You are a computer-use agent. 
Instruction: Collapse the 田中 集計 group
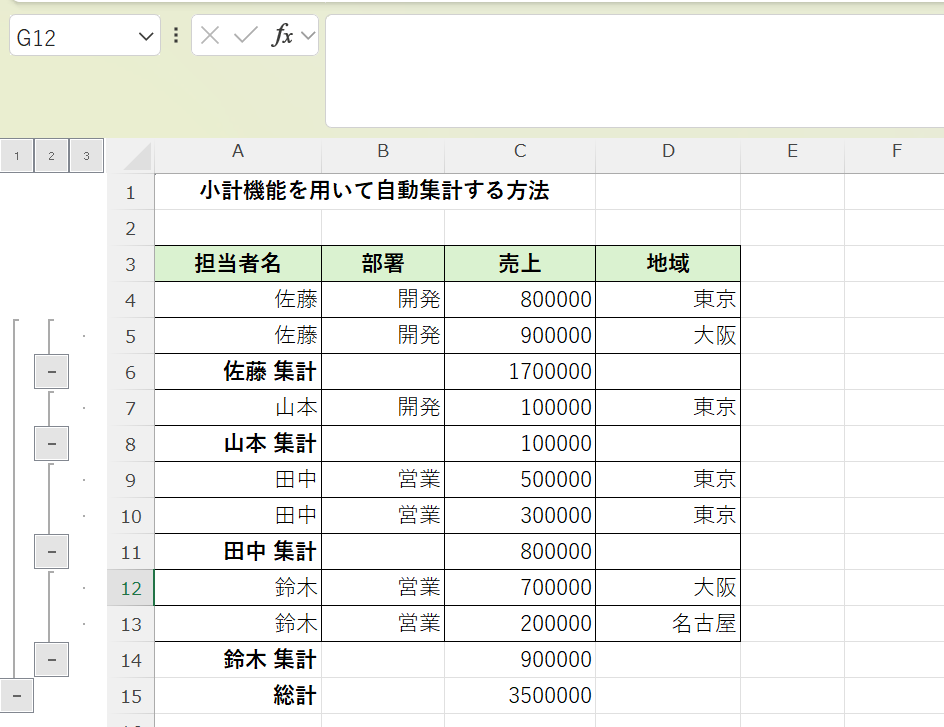point(51,551)
